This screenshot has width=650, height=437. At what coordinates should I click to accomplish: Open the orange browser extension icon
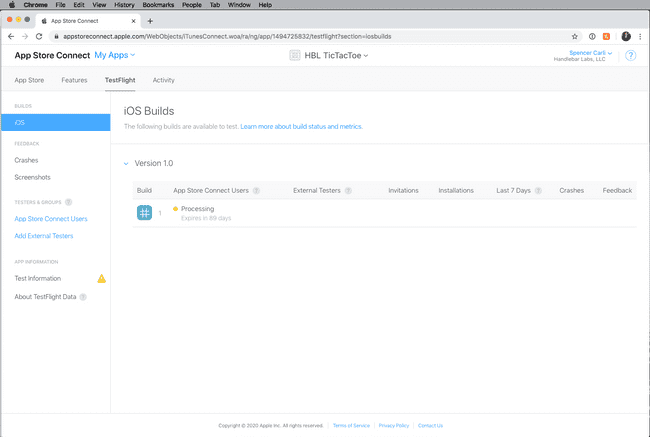coord(606,36)
